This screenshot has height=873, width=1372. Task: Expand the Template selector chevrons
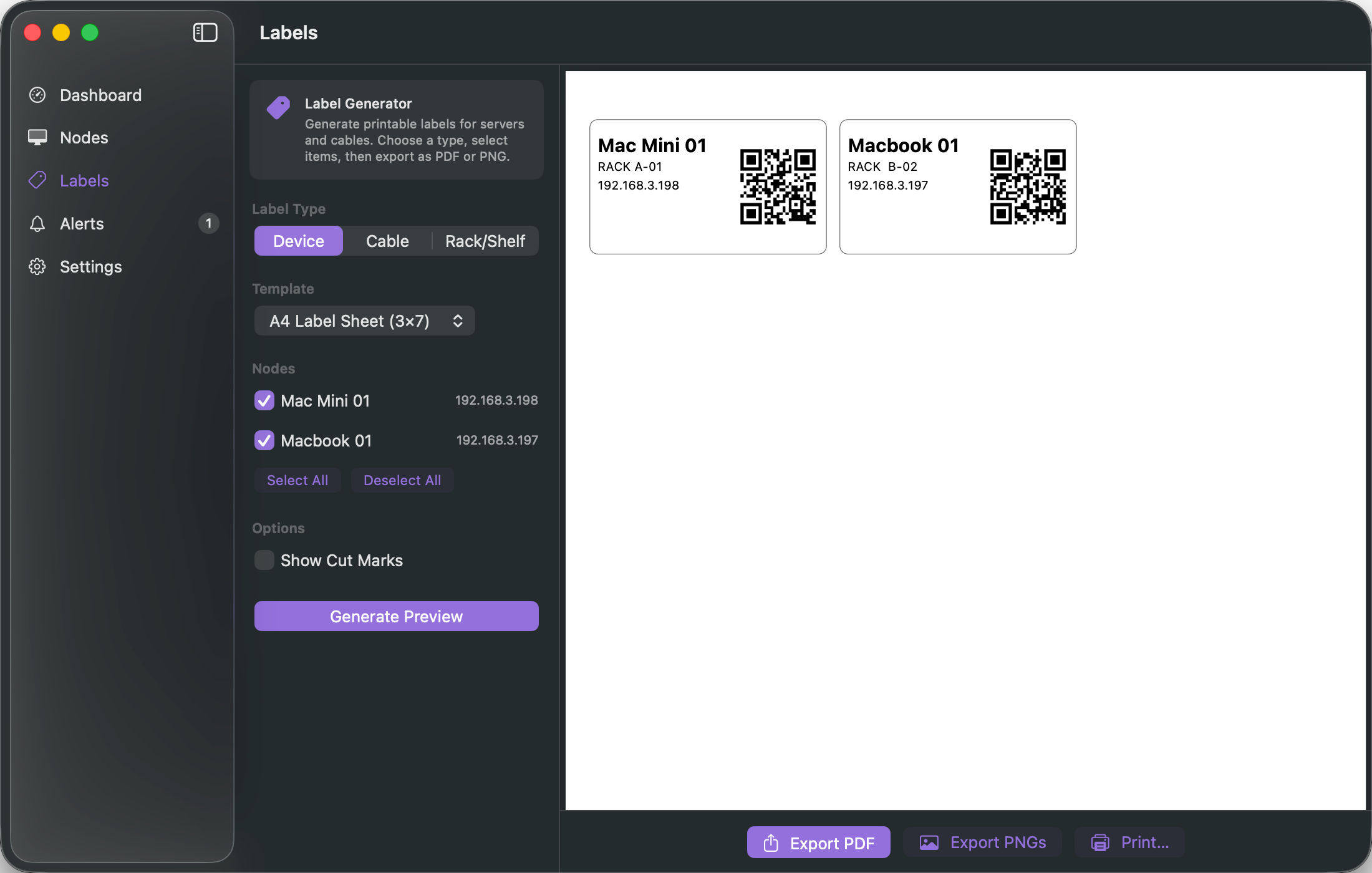457,321
